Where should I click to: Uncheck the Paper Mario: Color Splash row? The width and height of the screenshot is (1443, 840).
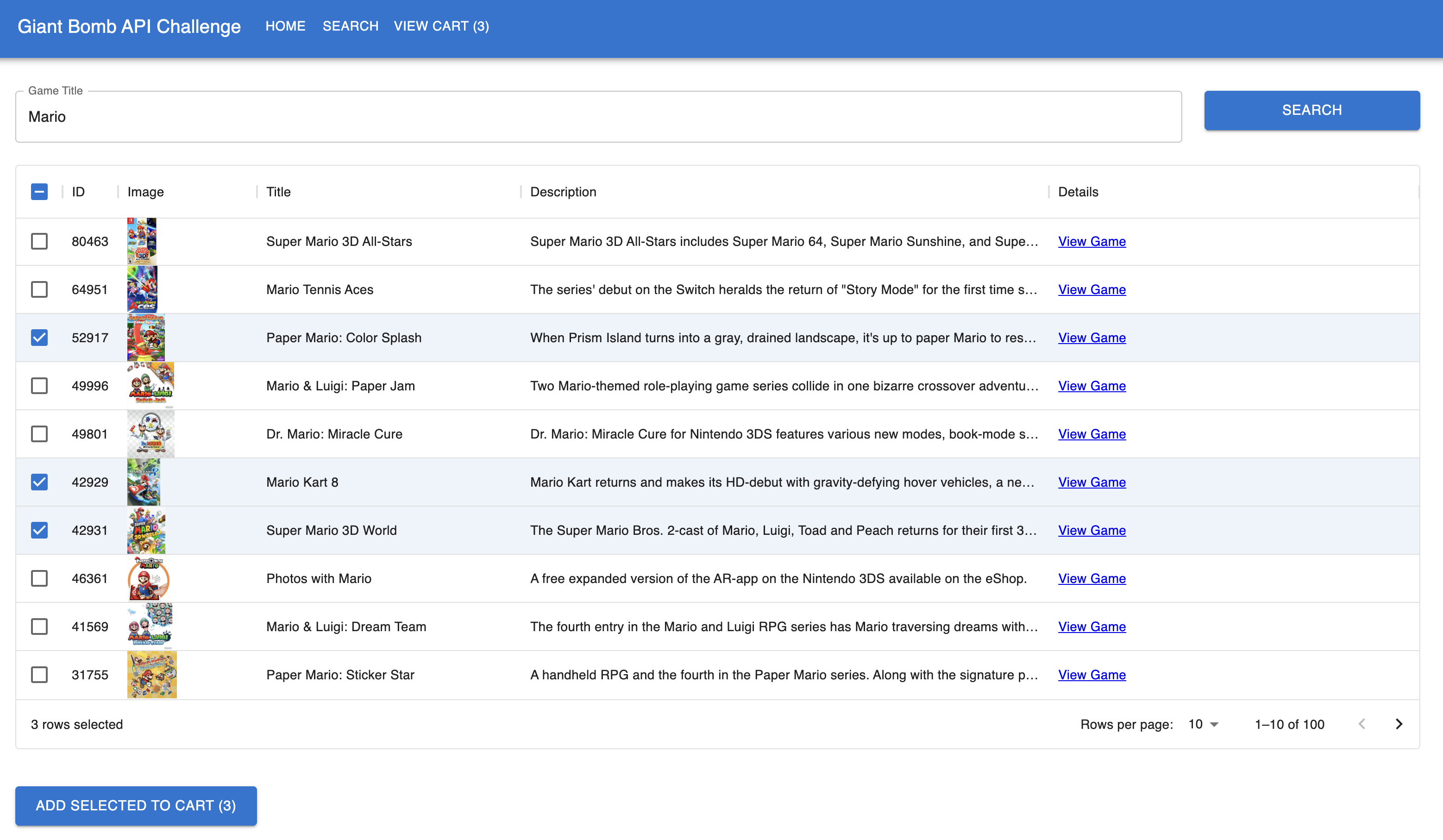pos(39,337)
